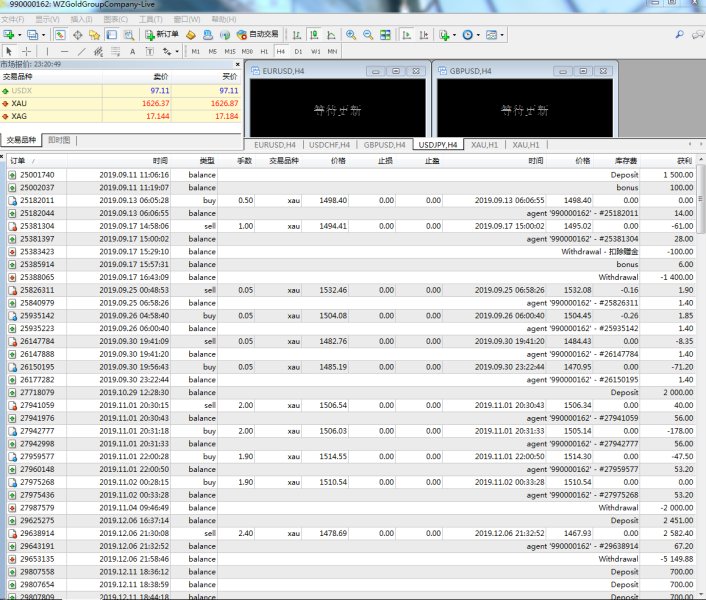The image size is (706, 600).
Task: Select the trendline drawing tool
Action: click(81, 51)
